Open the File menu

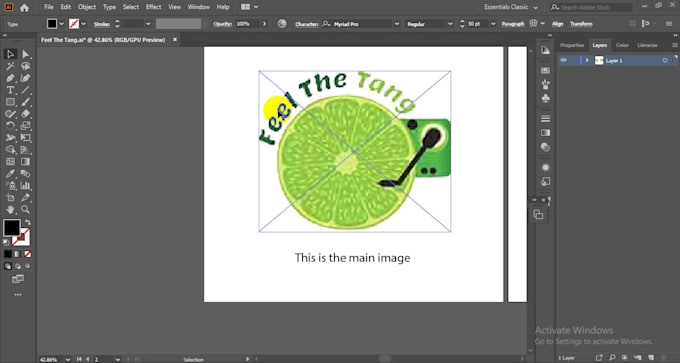49,7
